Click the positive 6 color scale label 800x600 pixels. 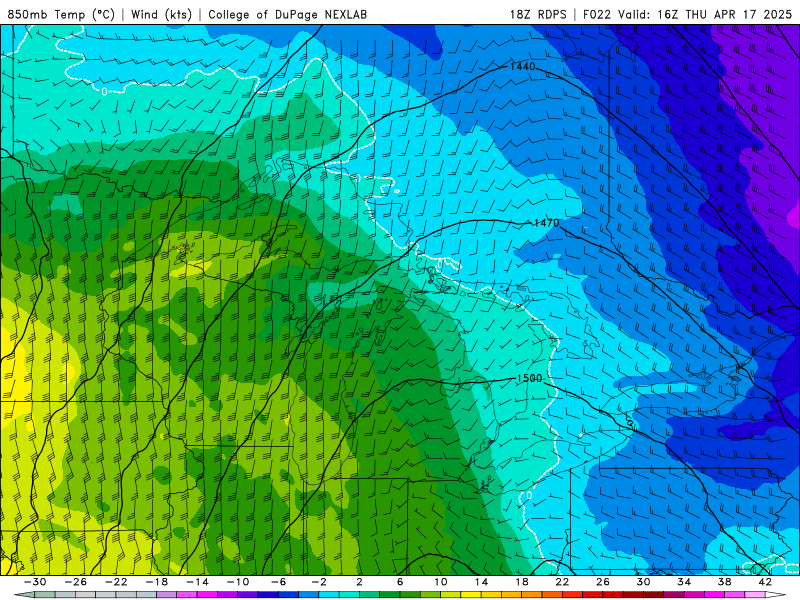click(400, 582)
